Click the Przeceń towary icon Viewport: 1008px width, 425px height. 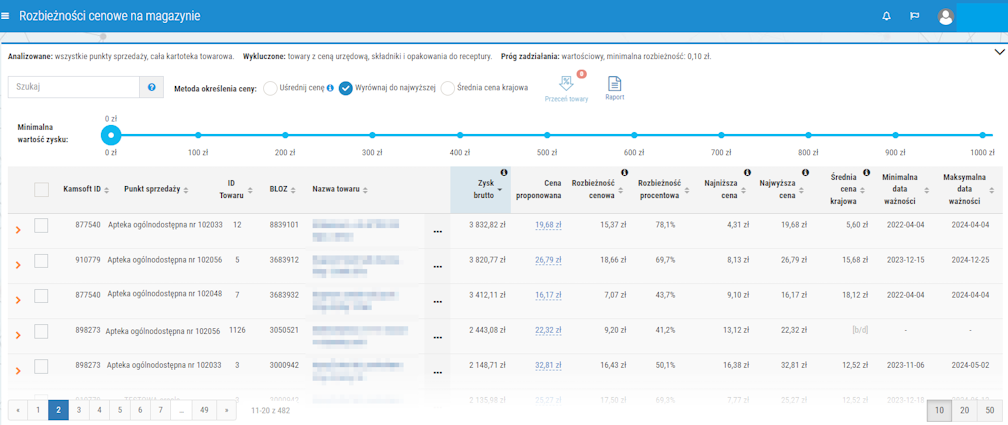[x=566, y=84]
